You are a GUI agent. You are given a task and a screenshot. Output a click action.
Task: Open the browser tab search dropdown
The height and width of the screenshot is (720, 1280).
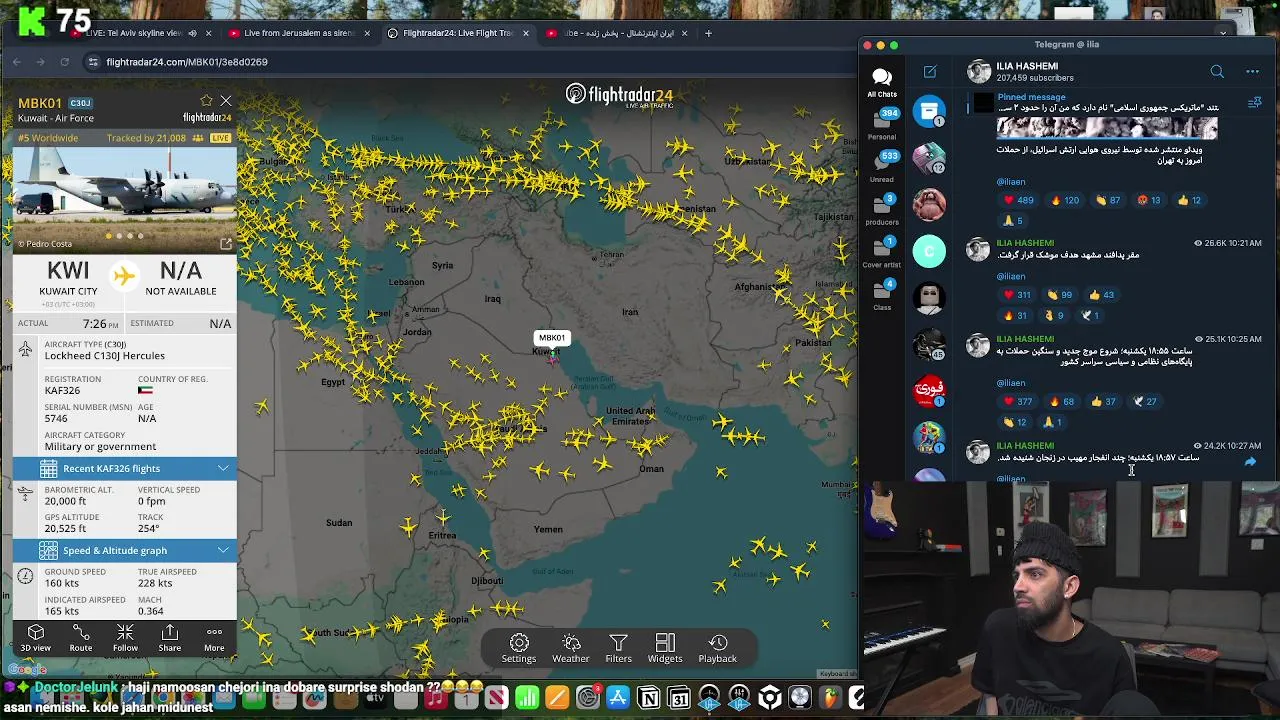[1222, 33]
